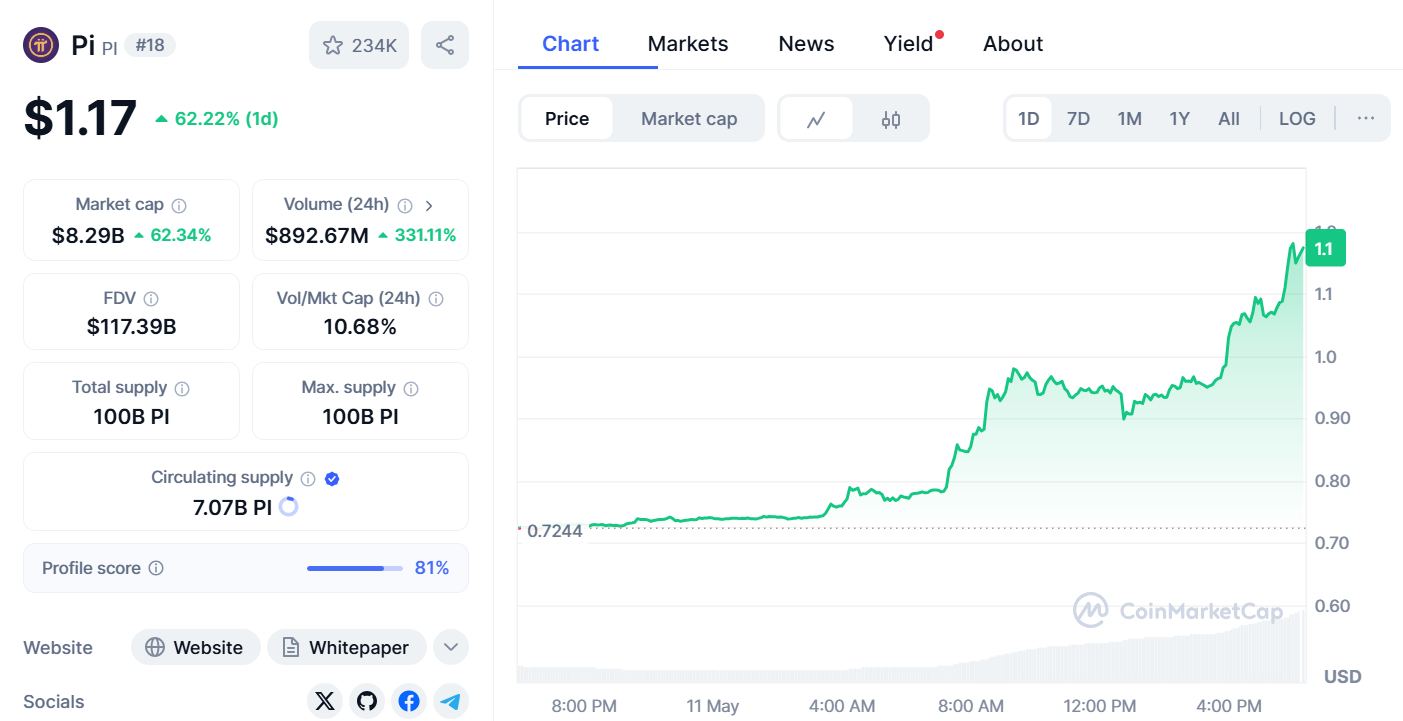Image resolution: width=1403 pixels, height=721 pixels.
Task: Click the share icon button
Action: click(x=445, y=45)
